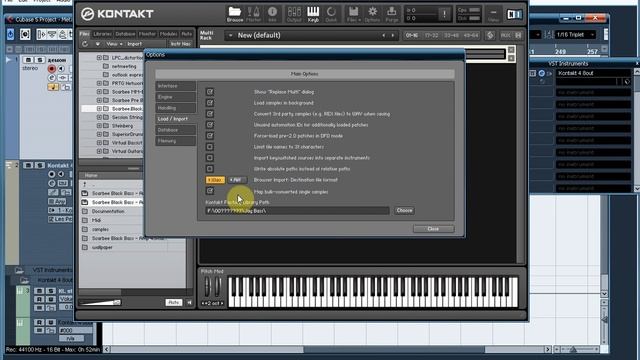The image size is (640, 360).
Task: Go to the previous multi with left arrow
Action: coord(383,36)
